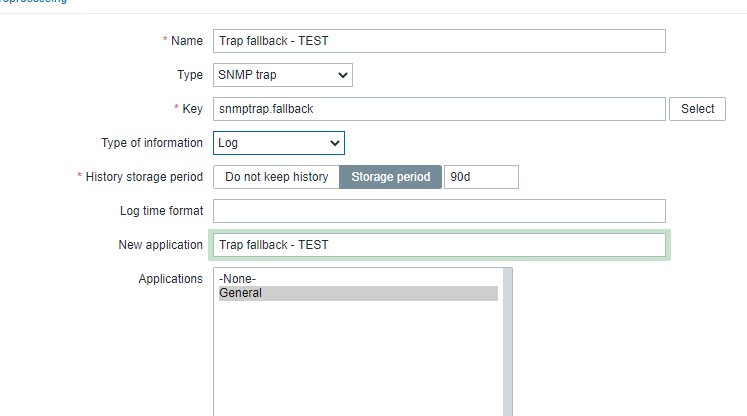Click the History storage period label
Screen dimensions: 747x416
click(144, 177)
